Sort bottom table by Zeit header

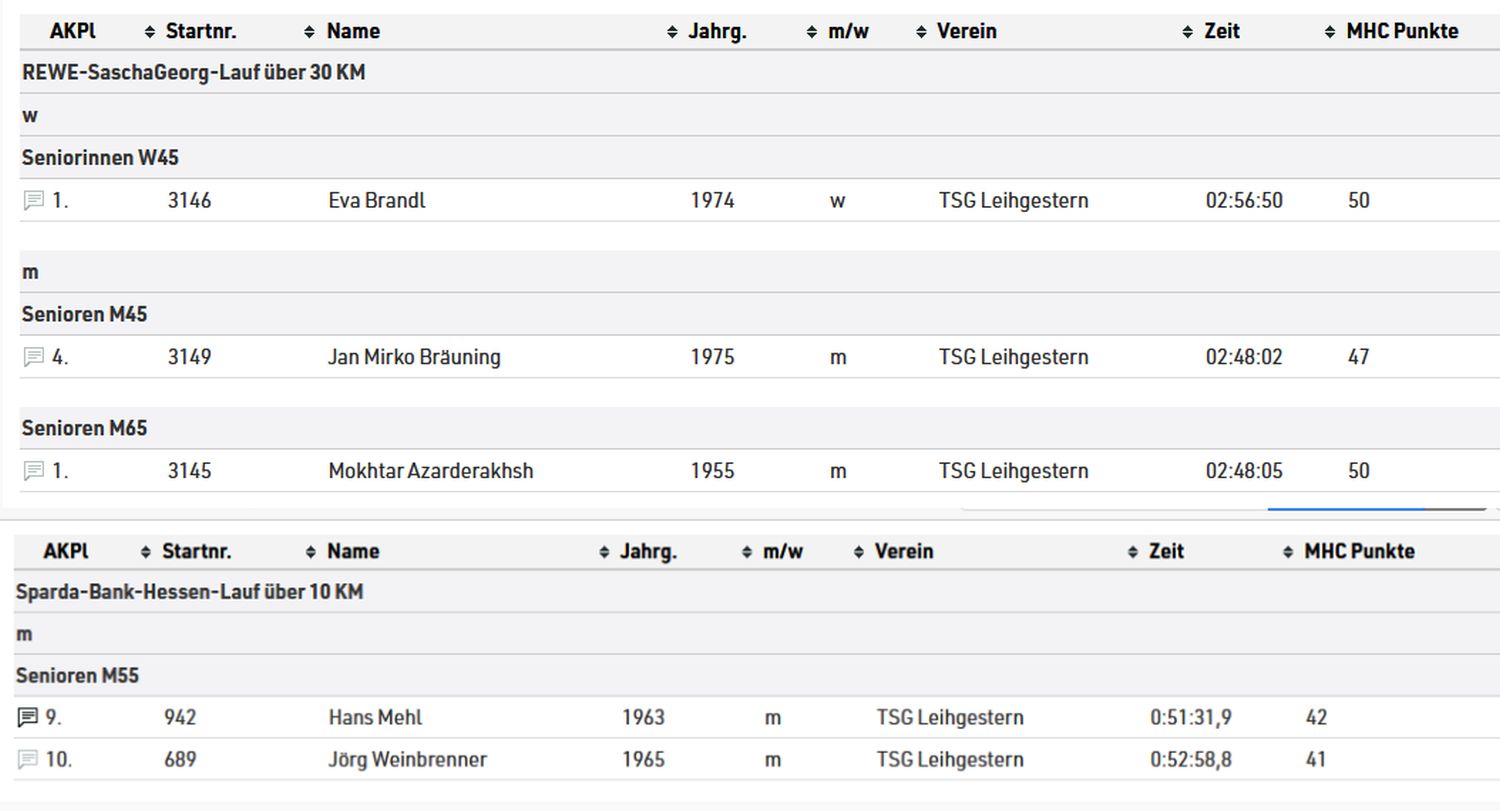click(1166, 551)
